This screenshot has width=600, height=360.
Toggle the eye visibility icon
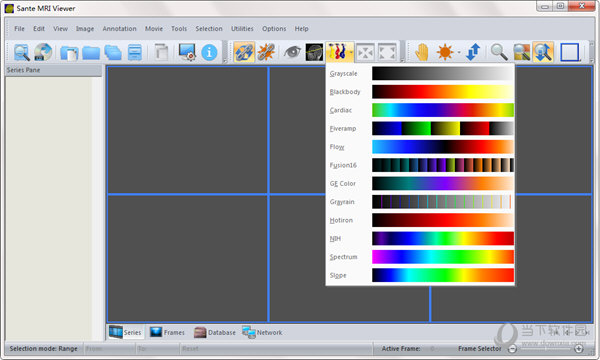[x=292, y=52]
